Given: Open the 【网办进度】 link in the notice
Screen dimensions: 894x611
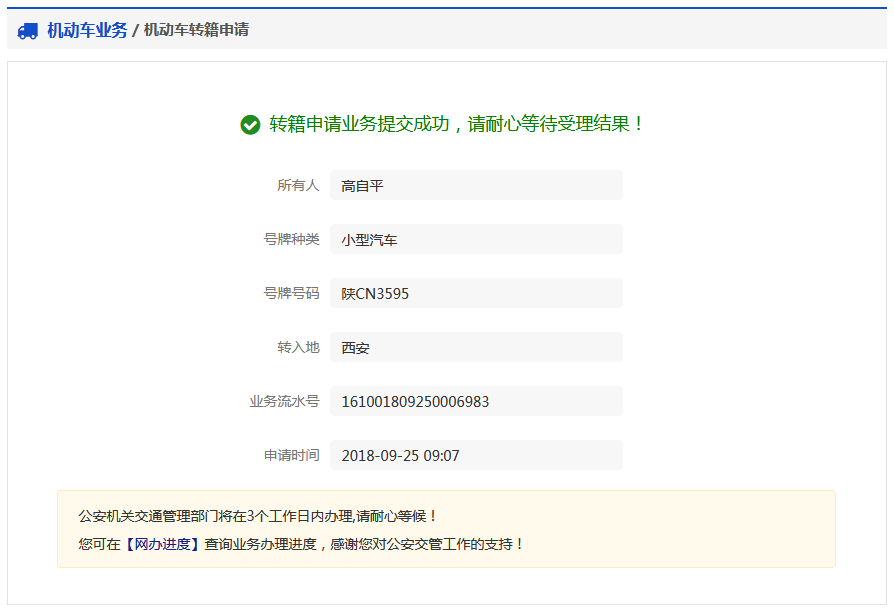Looking at the screenshot, I should pyautogui.click(x=162, y=544).
